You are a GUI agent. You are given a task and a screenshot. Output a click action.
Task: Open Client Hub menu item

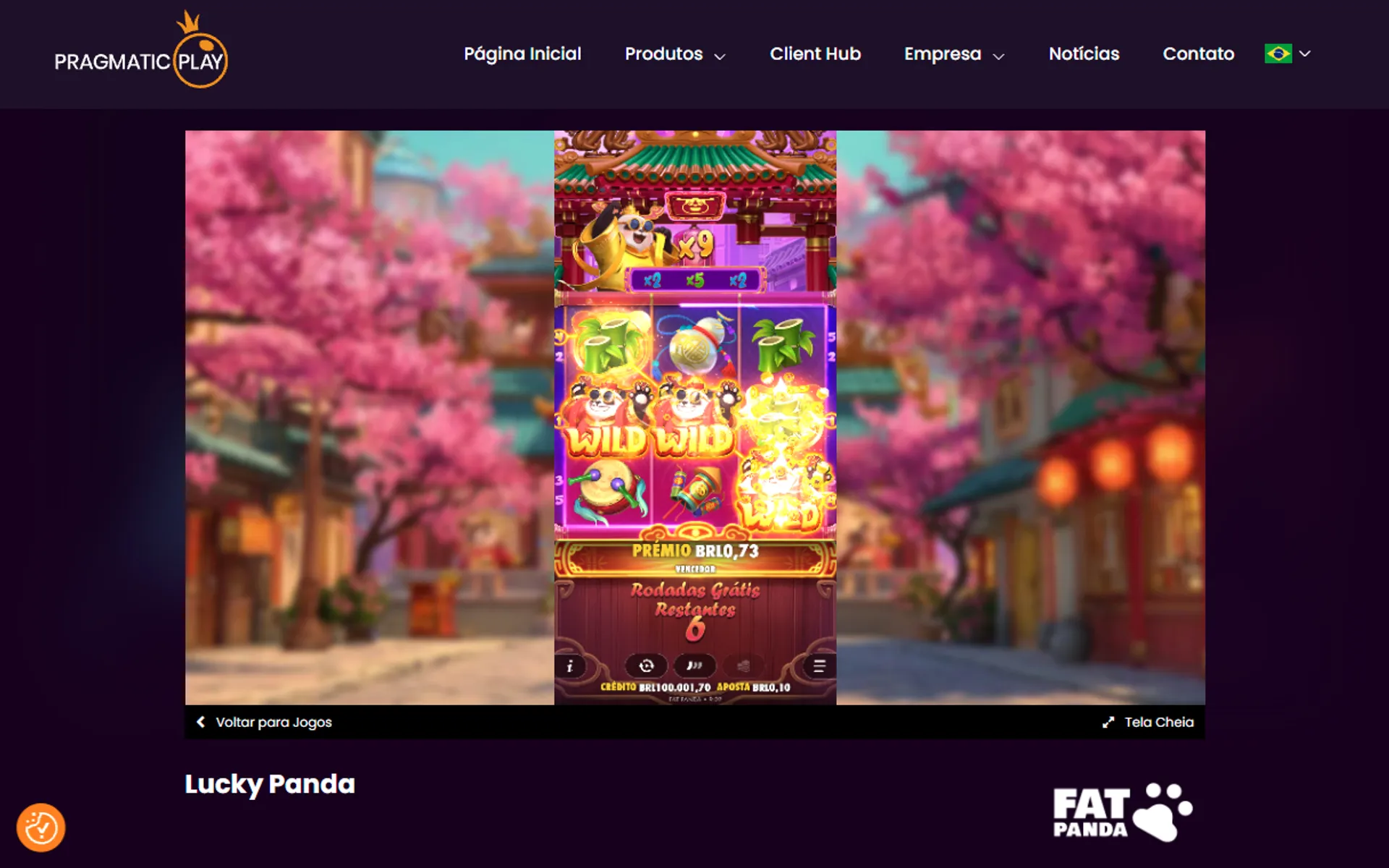pyautogui.click(x=815, y=54)
